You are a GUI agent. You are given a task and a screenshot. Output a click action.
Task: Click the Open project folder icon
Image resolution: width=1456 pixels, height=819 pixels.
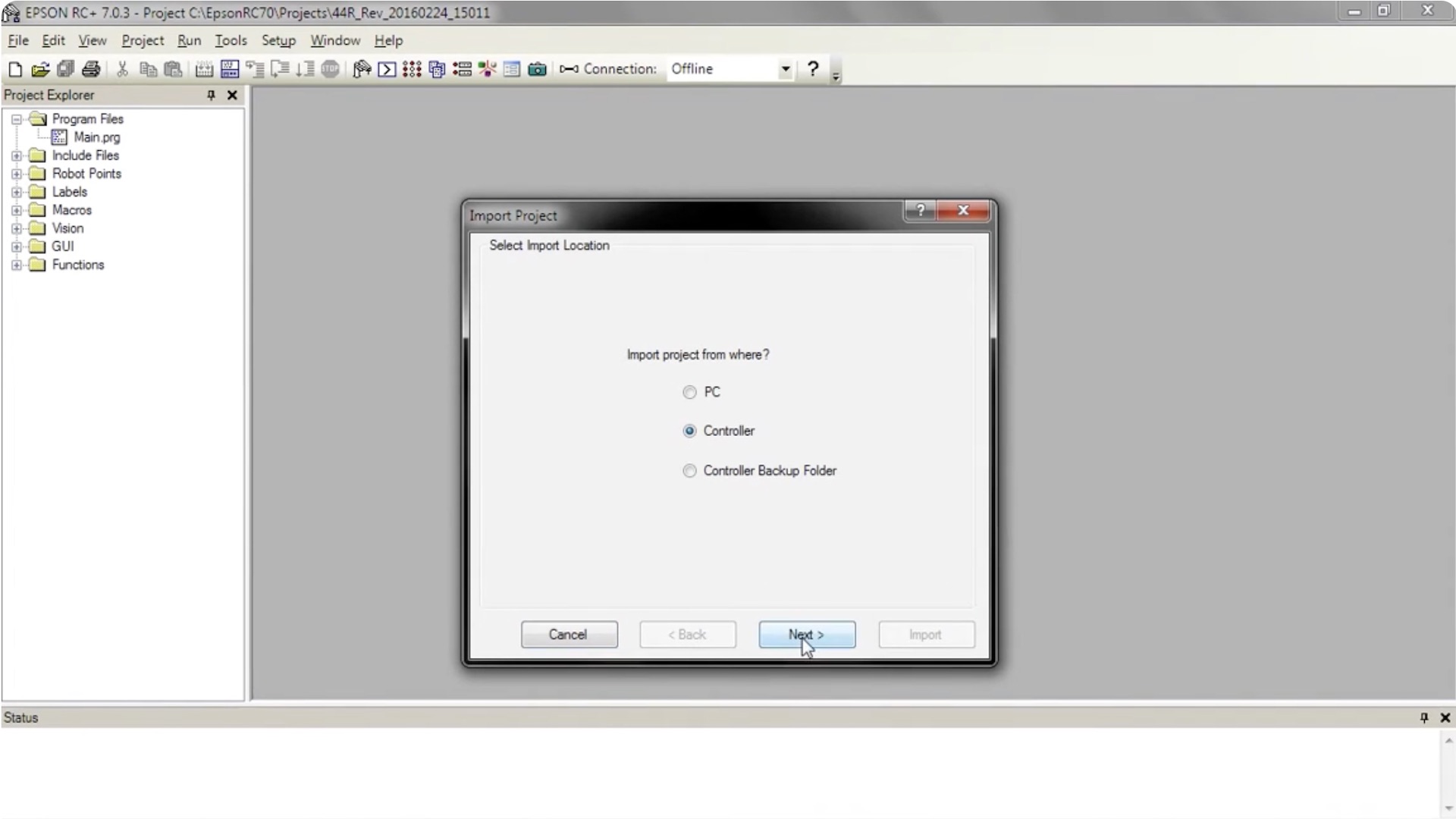40,70
